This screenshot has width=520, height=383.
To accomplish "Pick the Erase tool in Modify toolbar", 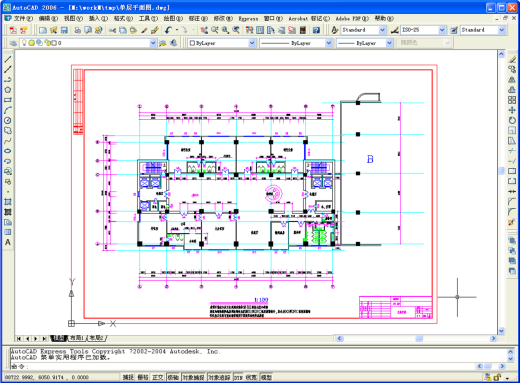I will pyautogui.click(x=512, y=59).
